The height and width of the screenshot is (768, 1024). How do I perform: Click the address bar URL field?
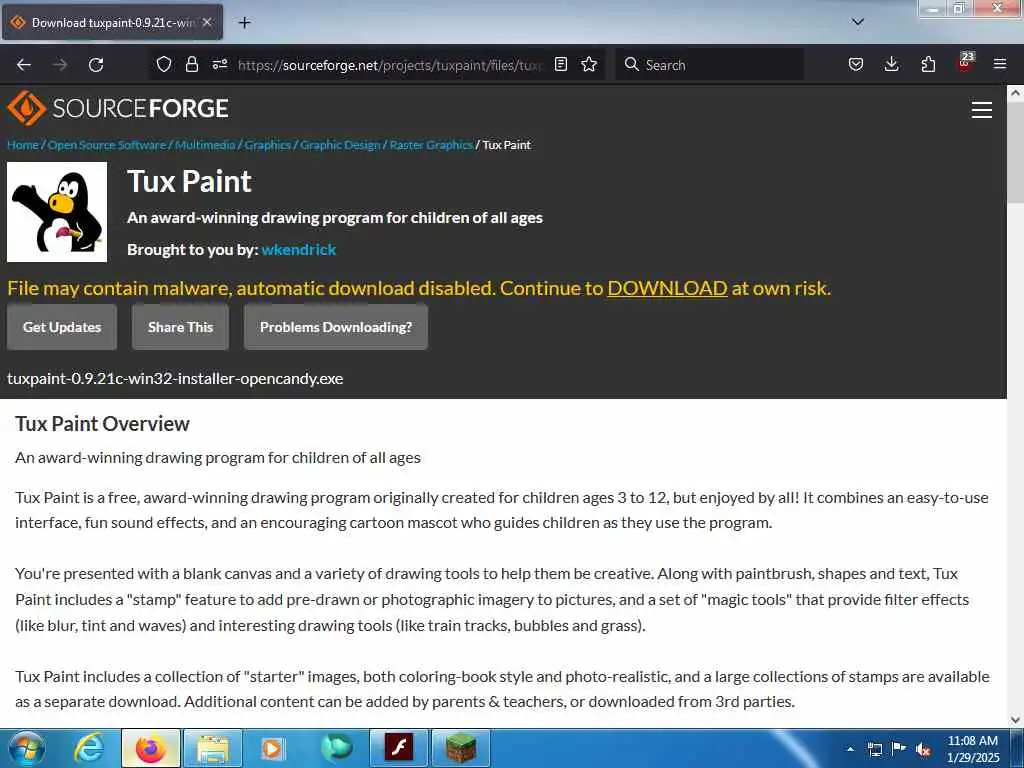tap(389, 65)
